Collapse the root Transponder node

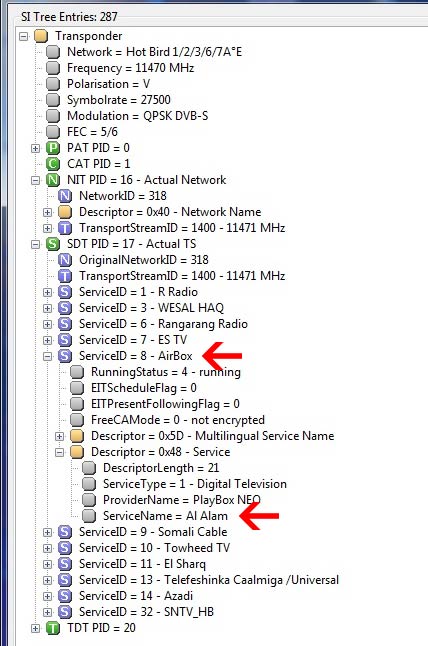pyautogui.click(x=24, y=36)
